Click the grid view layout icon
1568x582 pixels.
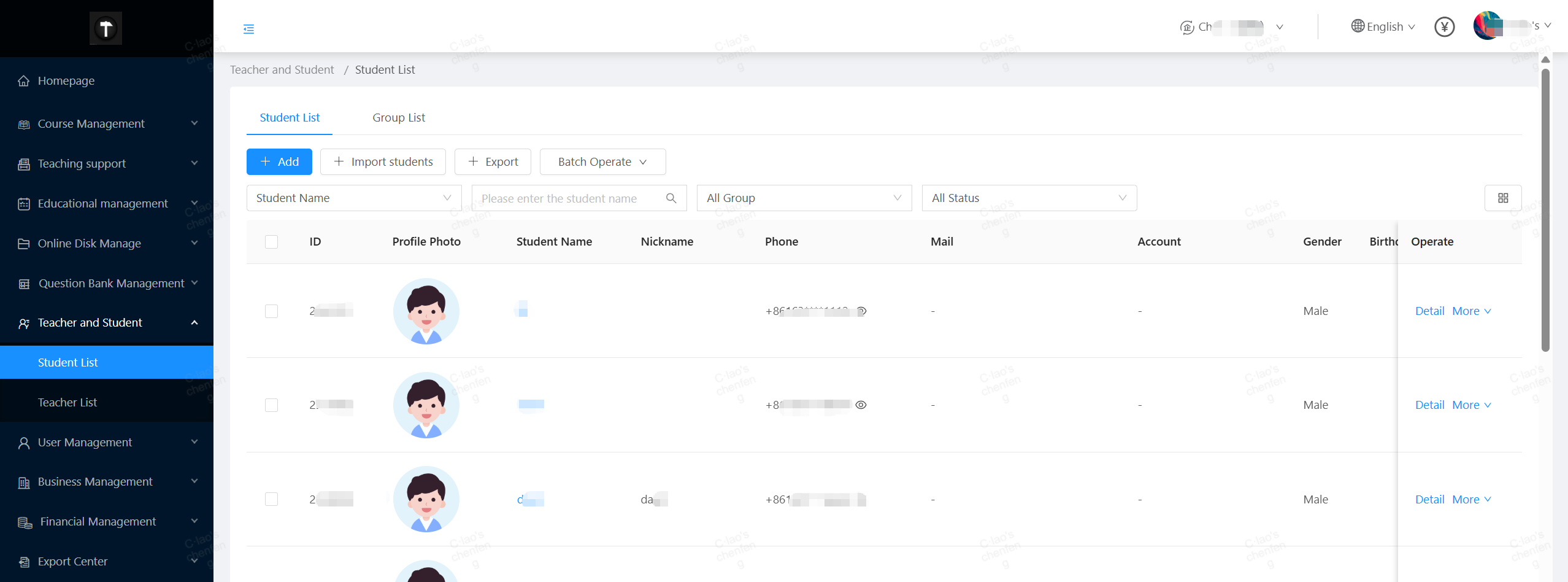tap(1502, 198)
